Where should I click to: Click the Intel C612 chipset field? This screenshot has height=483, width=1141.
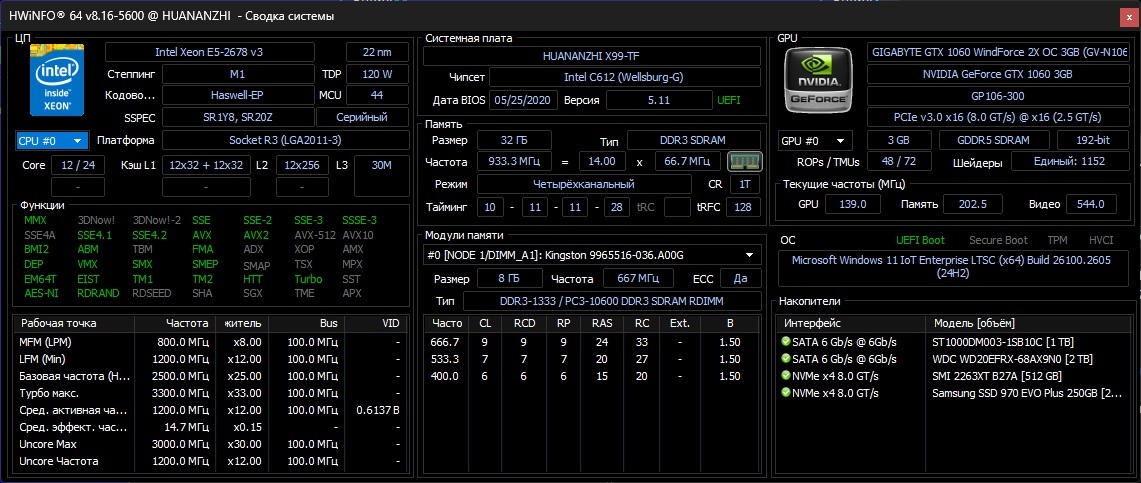pos(624,78)
